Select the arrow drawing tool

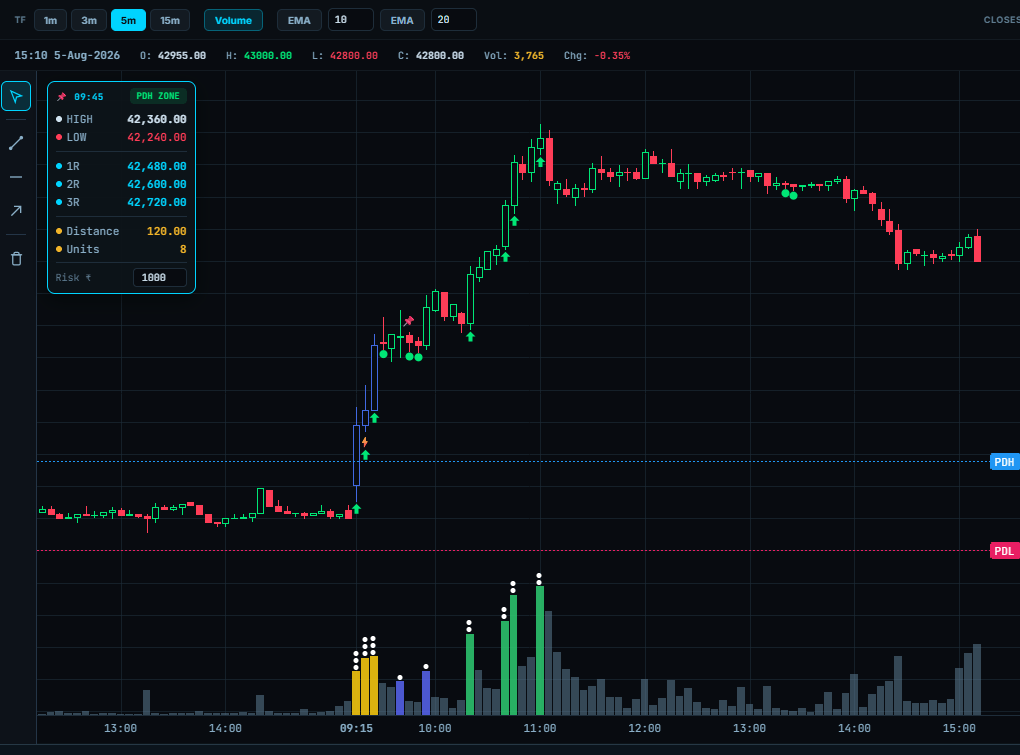[x=16, y=211]
